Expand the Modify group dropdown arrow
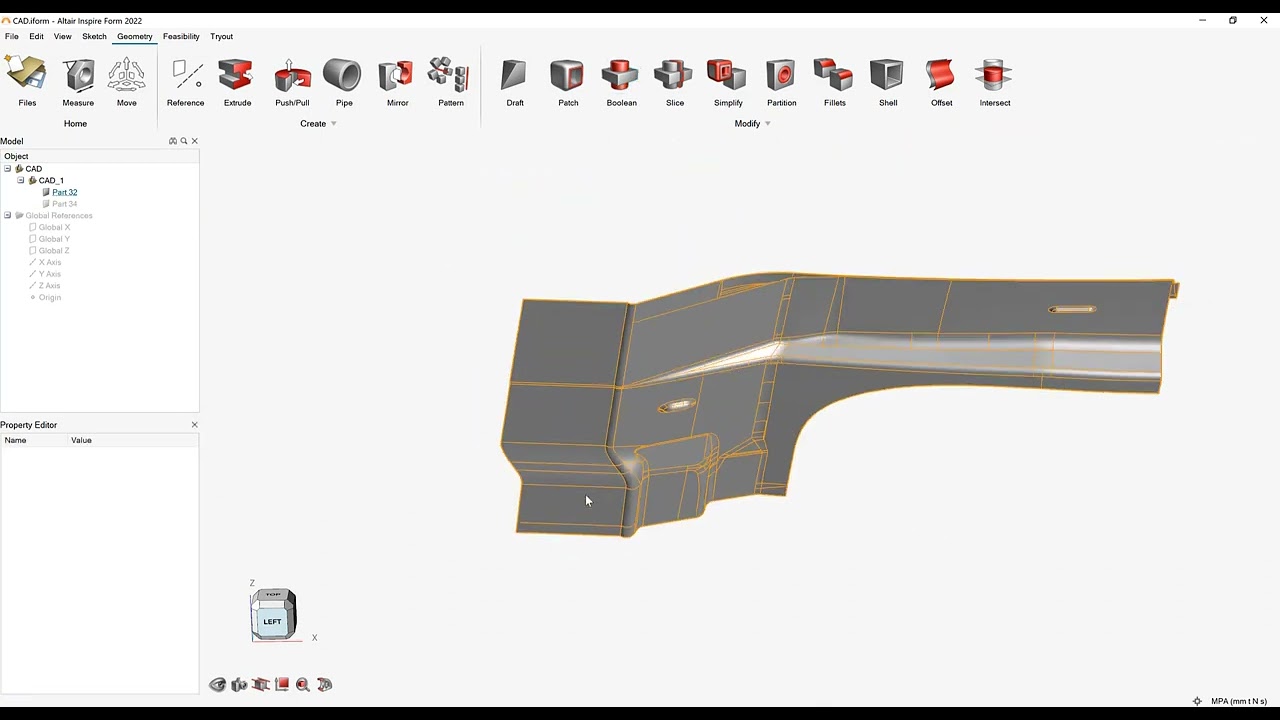1280x720 pixels. coord(768,124)
